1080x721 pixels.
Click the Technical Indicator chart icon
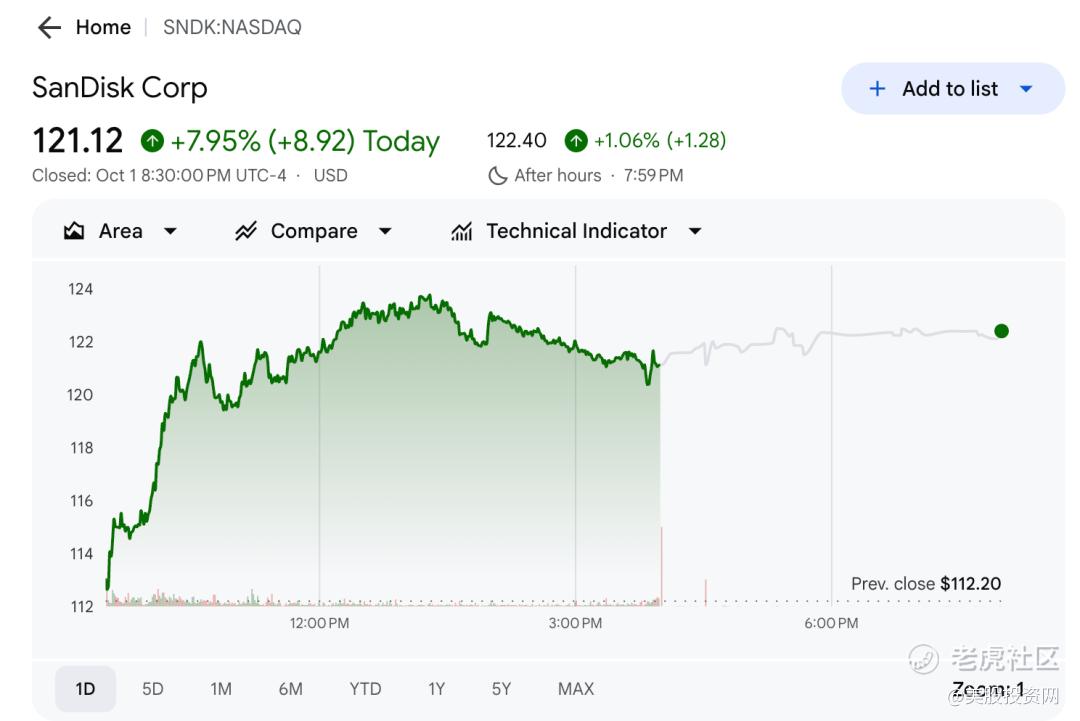pyautogui.click(x=461, y=231)
